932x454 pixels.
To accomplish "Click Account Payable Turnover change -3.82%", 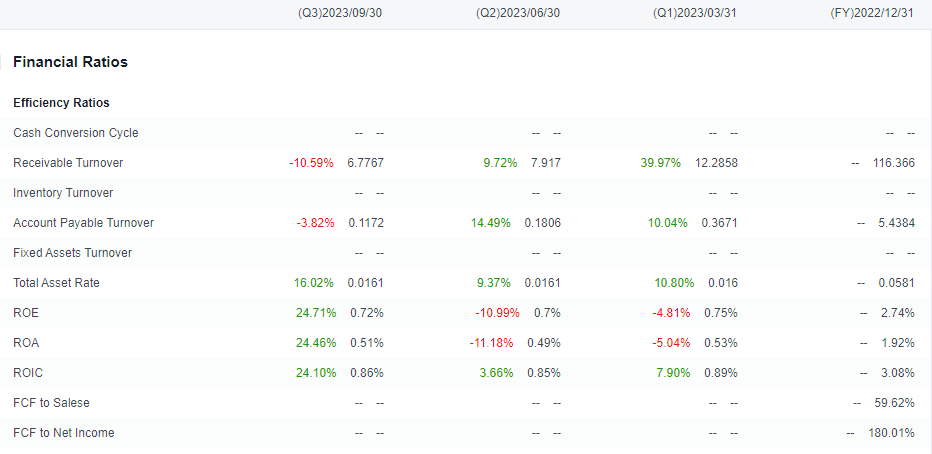I will (316, 223).
